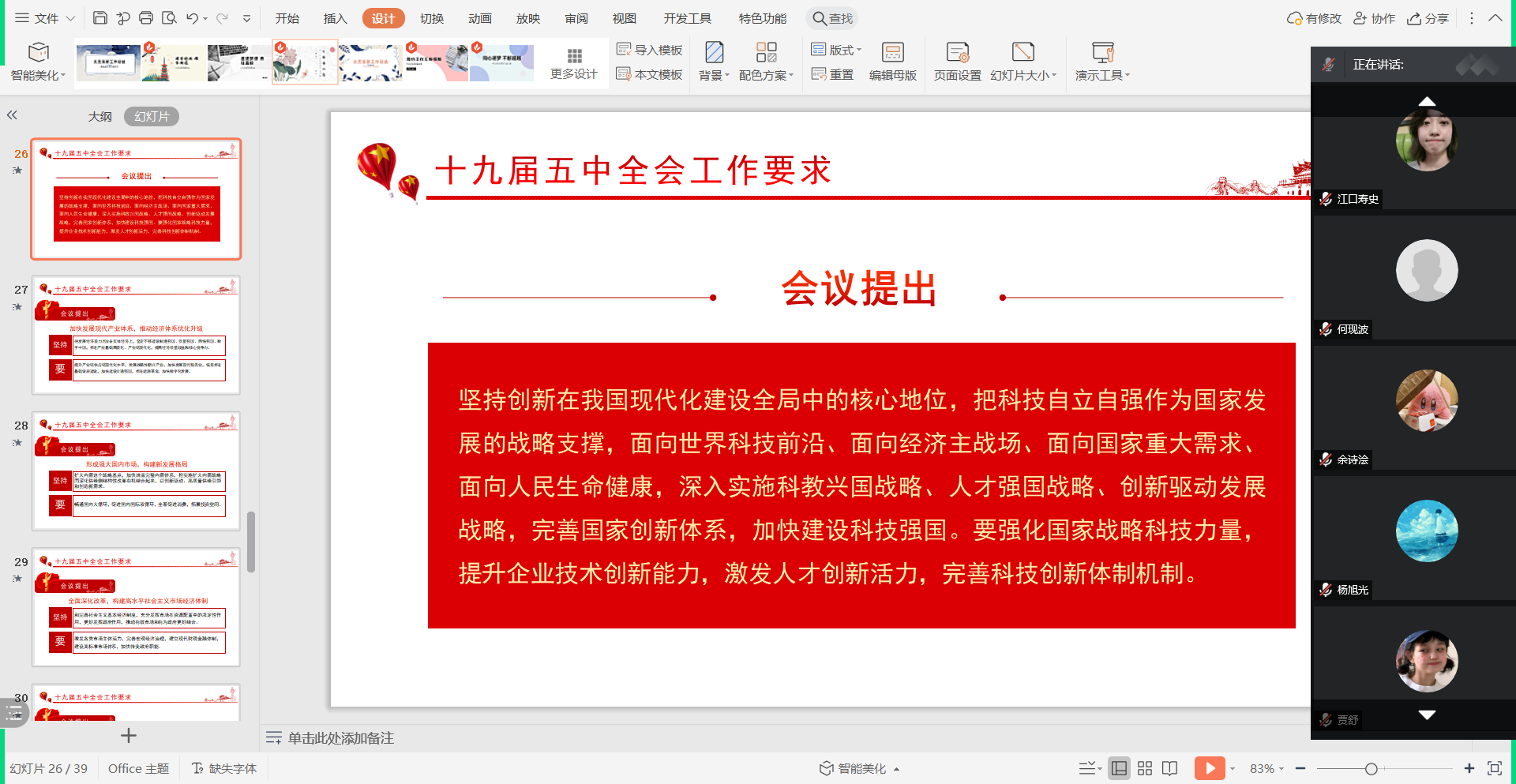Switch to slide sorter view icon

click(x=1145, y=768)
